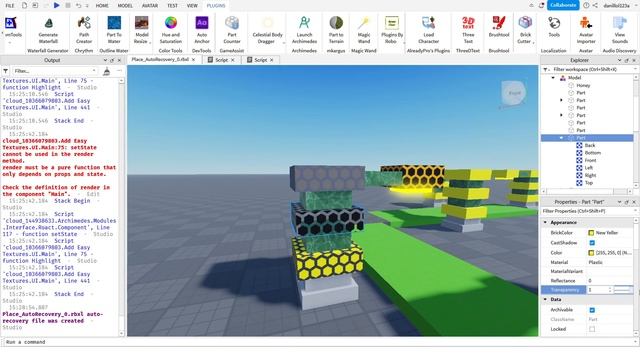Open the Properties panel dropdown arrow

[619, 202]
